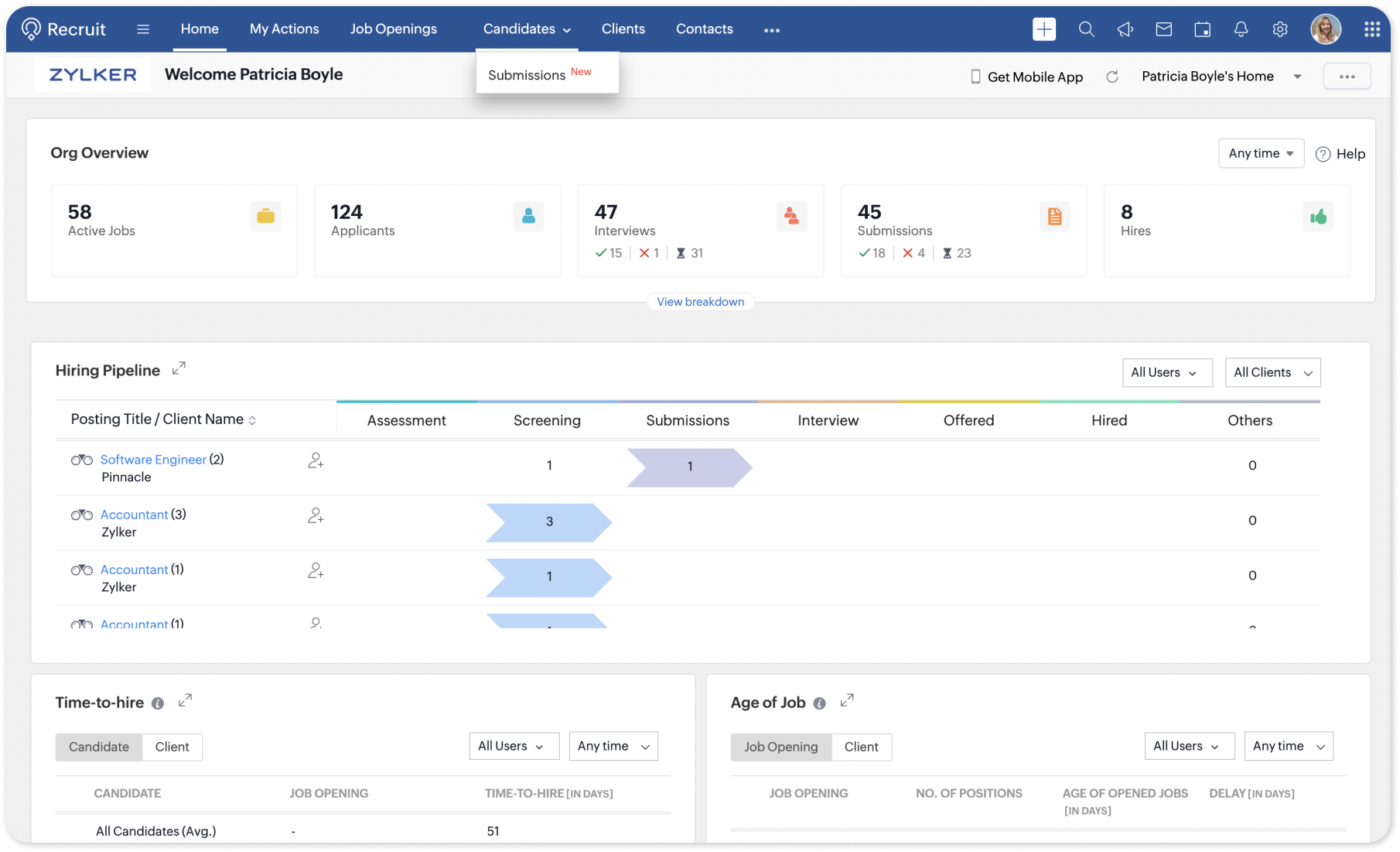Image resolution: width=1400 pixels, height=852 pixels.
Task: Open the mail envelope icon
Action: (1163, 29)
